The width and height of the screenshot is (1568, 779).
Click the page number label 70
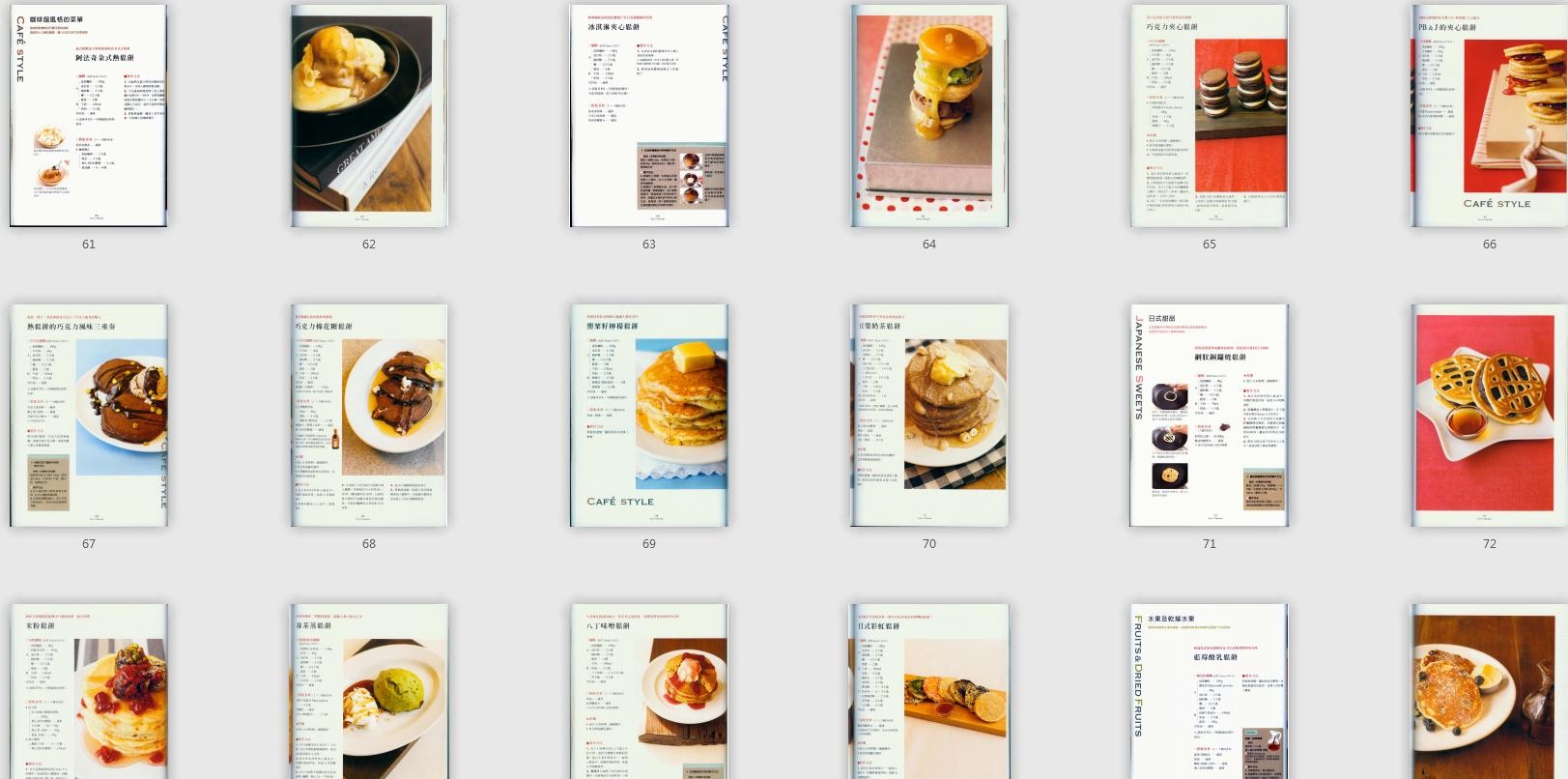click(928, 544)
